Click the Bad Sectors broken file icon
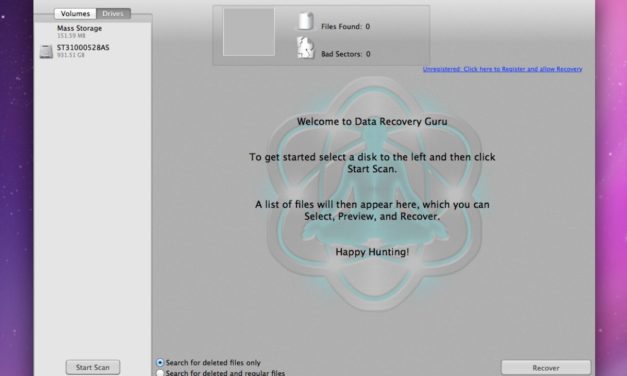The height and width of the screenshot is (376, 627). [305, 48]
